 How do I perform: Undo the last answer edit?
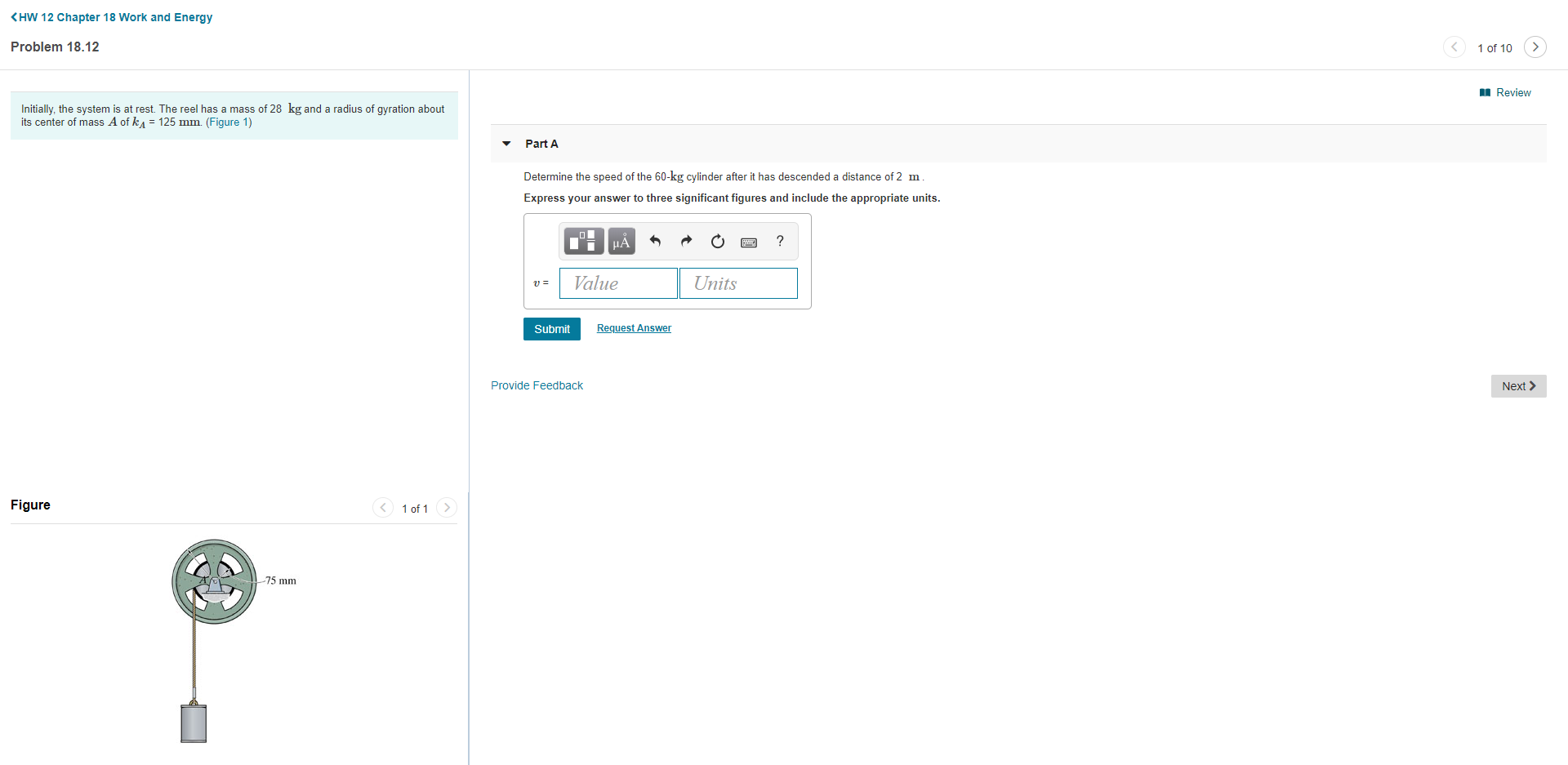(x=655, y=241)
